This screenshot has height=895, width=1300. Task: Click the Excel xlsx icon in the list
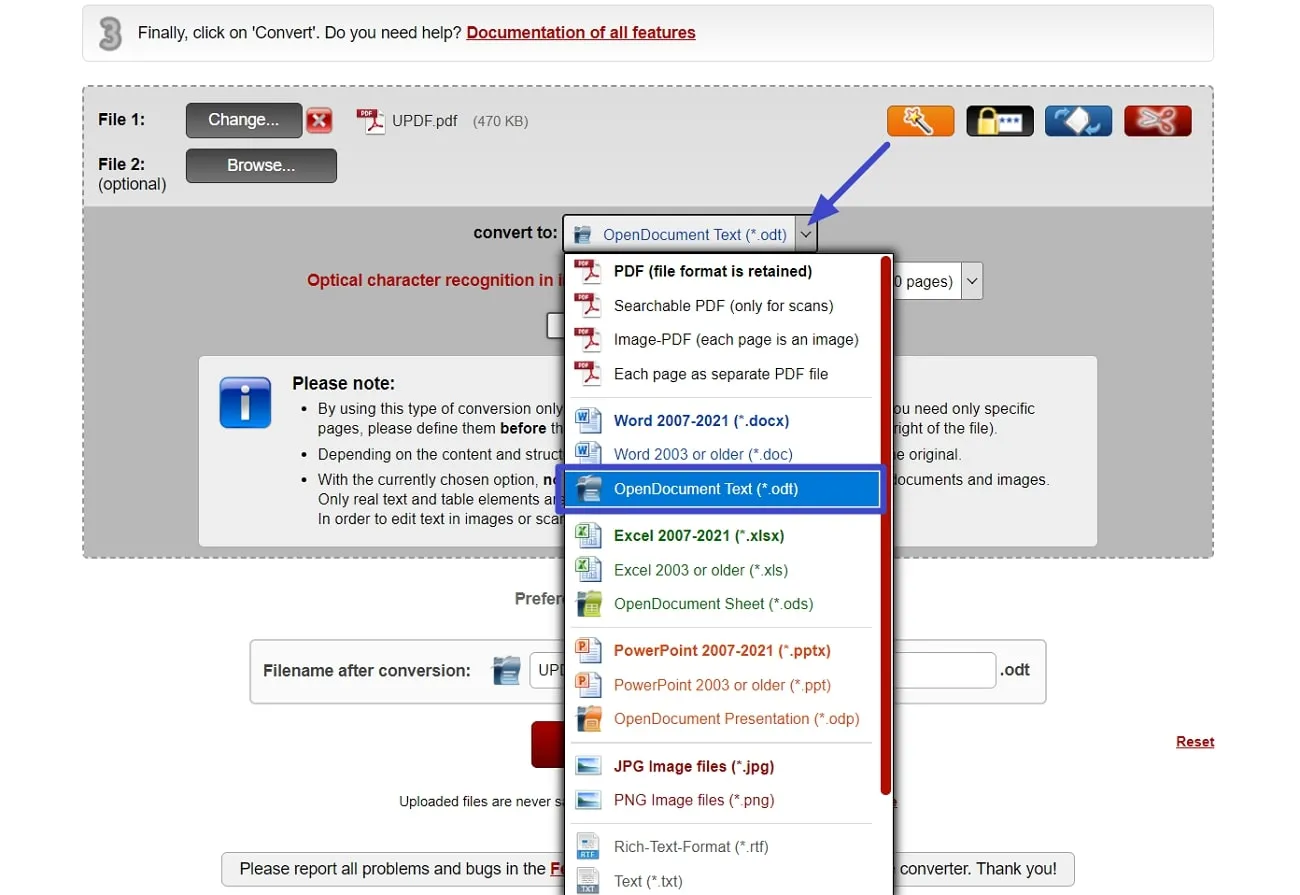coord(588,535)
